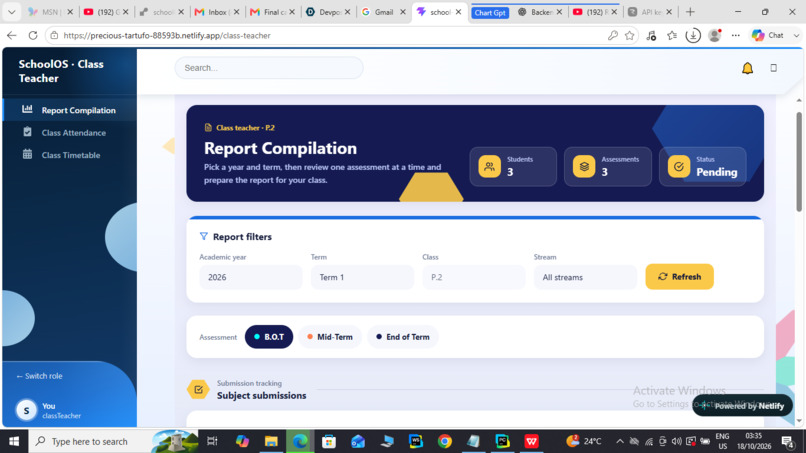
Task: Open the All streams dropdown
Action: tap(585, 277)
